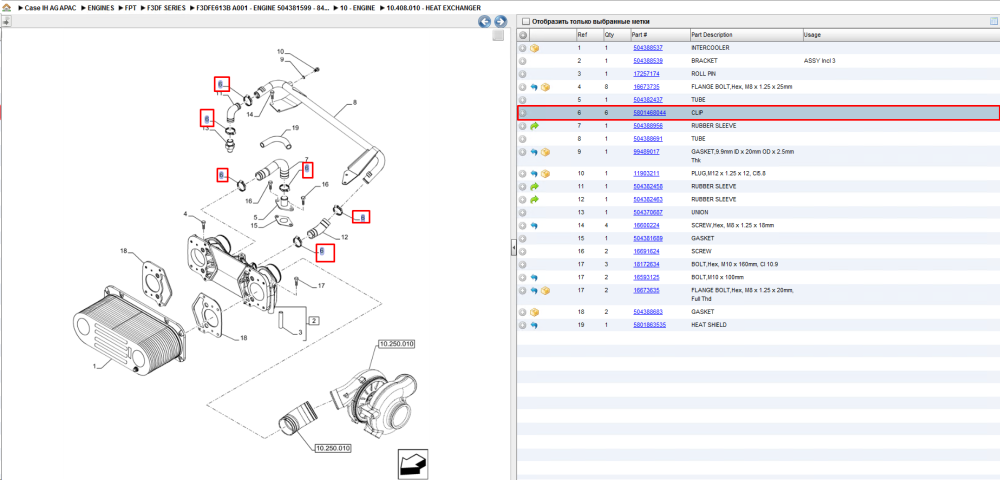This screenshot has width=1000, height=480.
Task: Open '10.408.010 - HEAT EXCHANGER' breadcrumb
Action: [432, 8]
